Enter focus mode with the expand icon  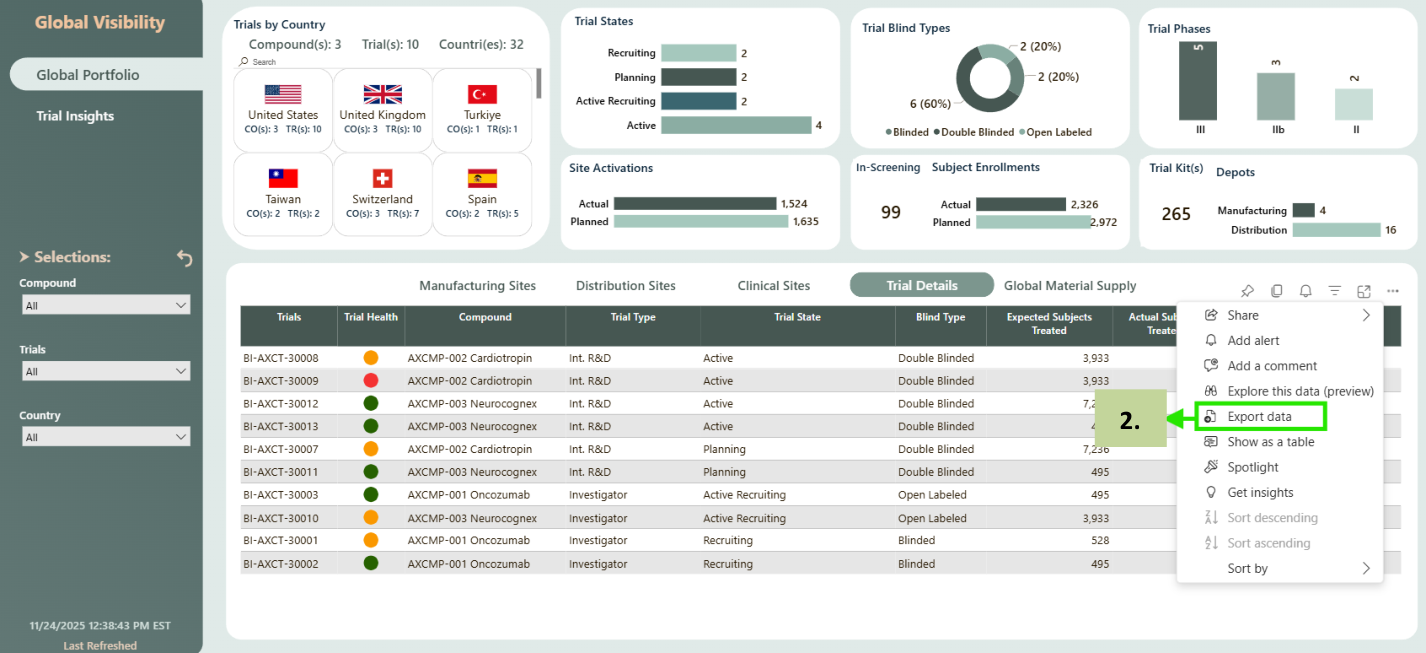1363,291
